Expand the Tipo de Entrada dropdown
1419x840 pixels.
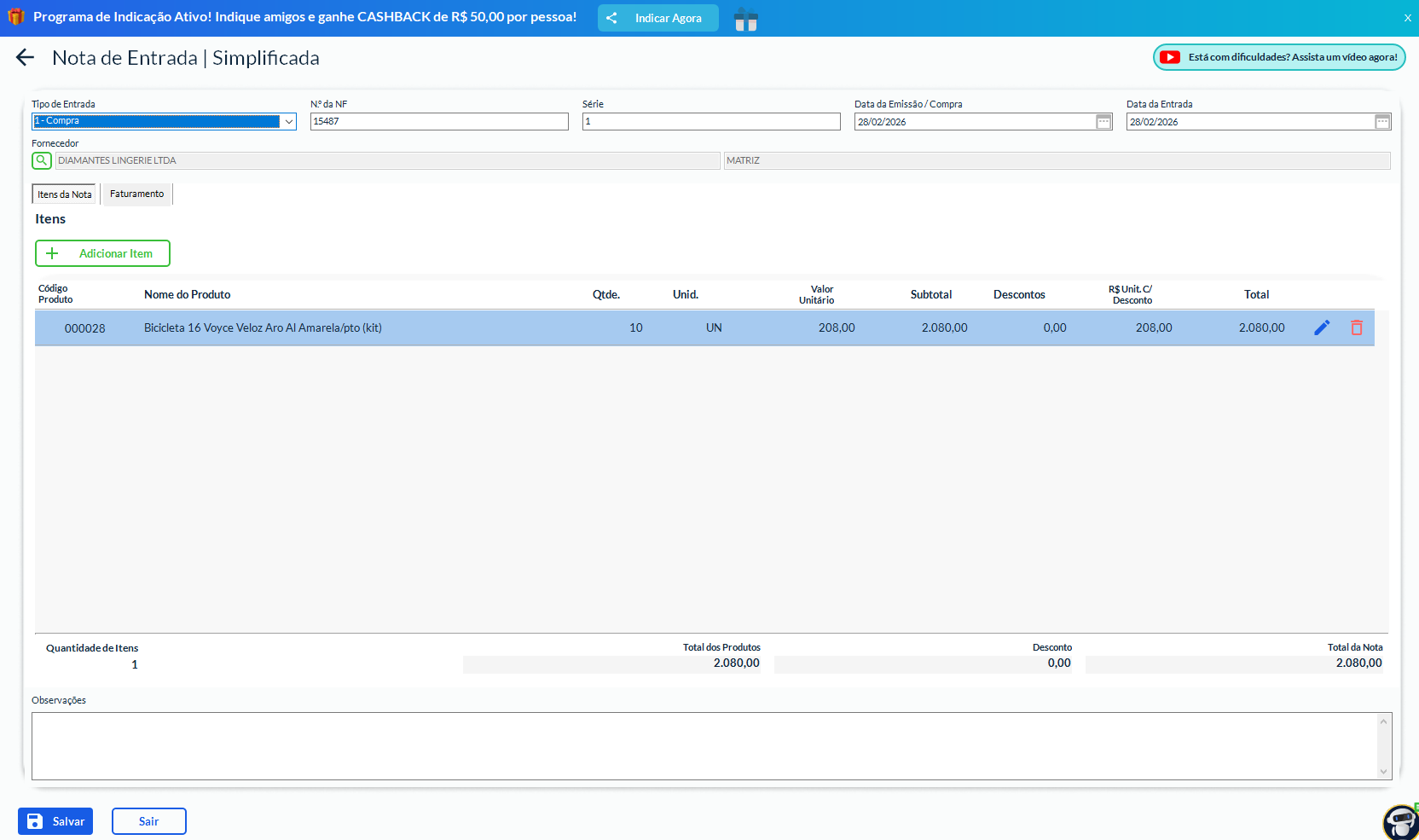[x=288, y=122]
